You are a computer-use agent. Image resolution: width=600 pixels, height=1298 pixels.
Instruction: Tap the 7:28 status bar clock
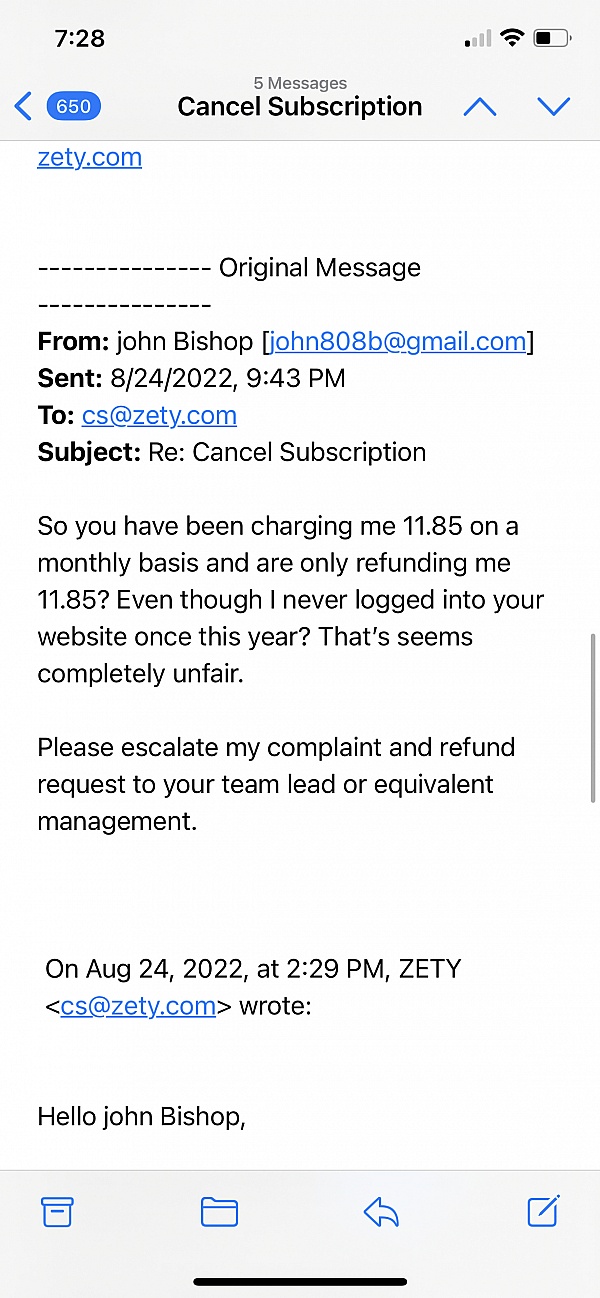(80, 39)
